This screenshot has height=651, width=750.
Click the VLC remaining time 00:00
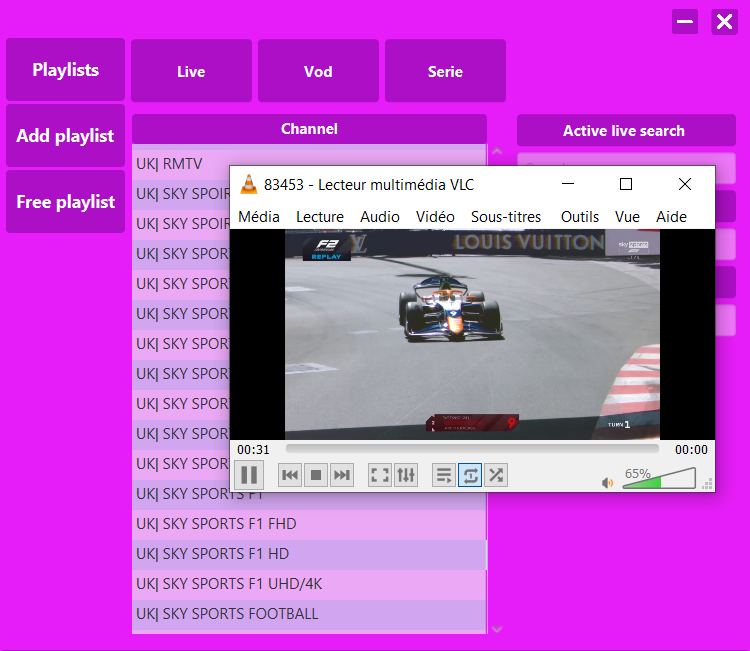coord(691,450)
